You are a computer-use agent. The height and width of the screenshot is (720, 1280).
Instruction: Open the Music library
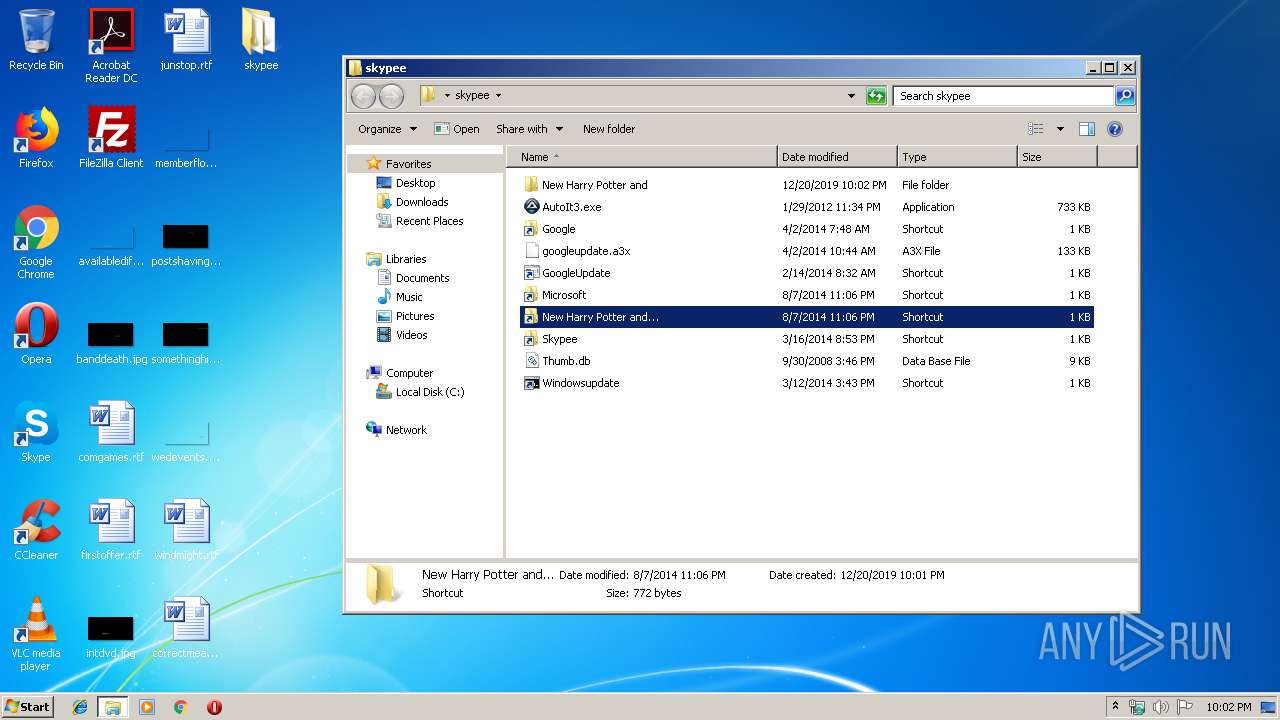(x=408, y=297)
